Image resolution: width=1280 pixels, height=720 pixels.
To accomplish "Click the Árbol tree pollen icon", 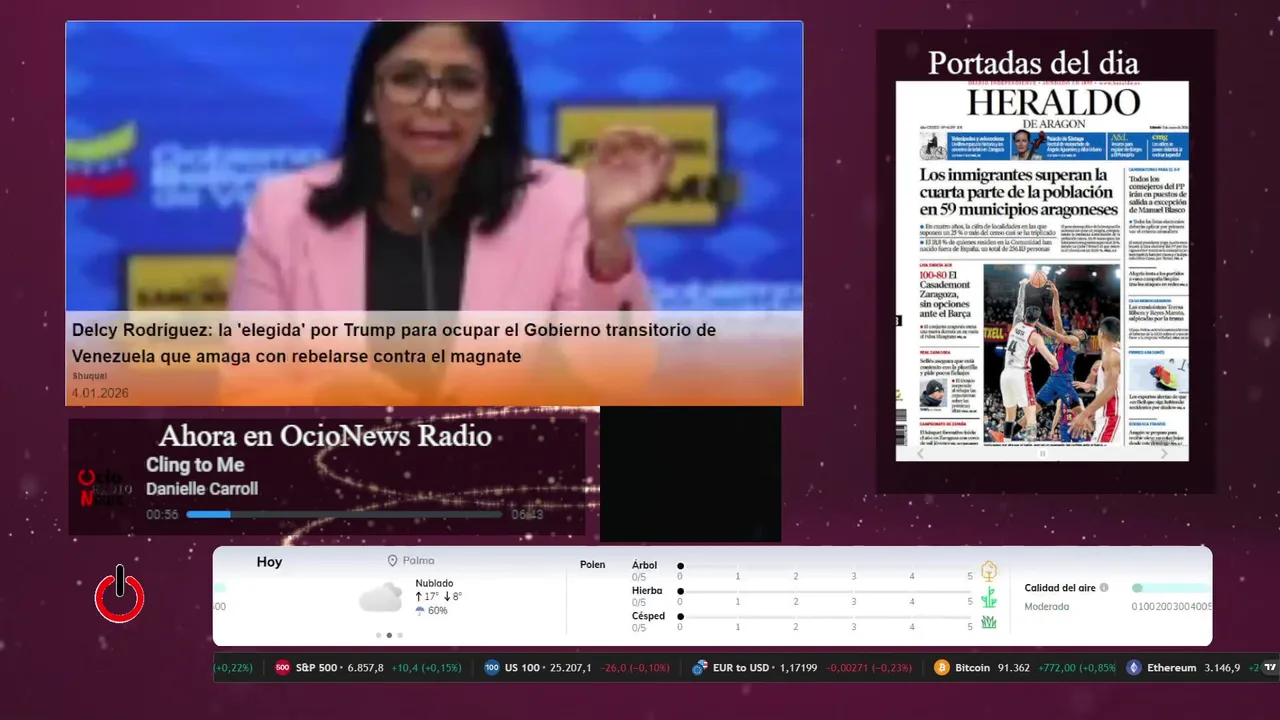I will 989,571.
